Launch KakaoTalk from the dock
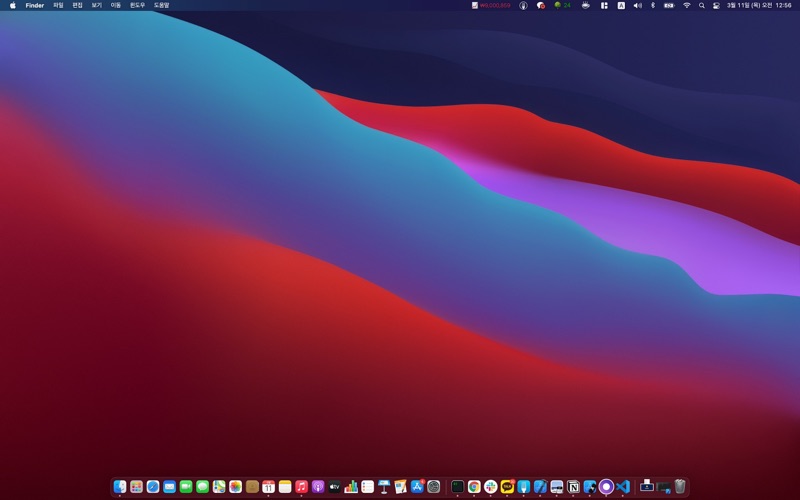The height and width of the screenshot is (500, 800). [x=507, y=486]
